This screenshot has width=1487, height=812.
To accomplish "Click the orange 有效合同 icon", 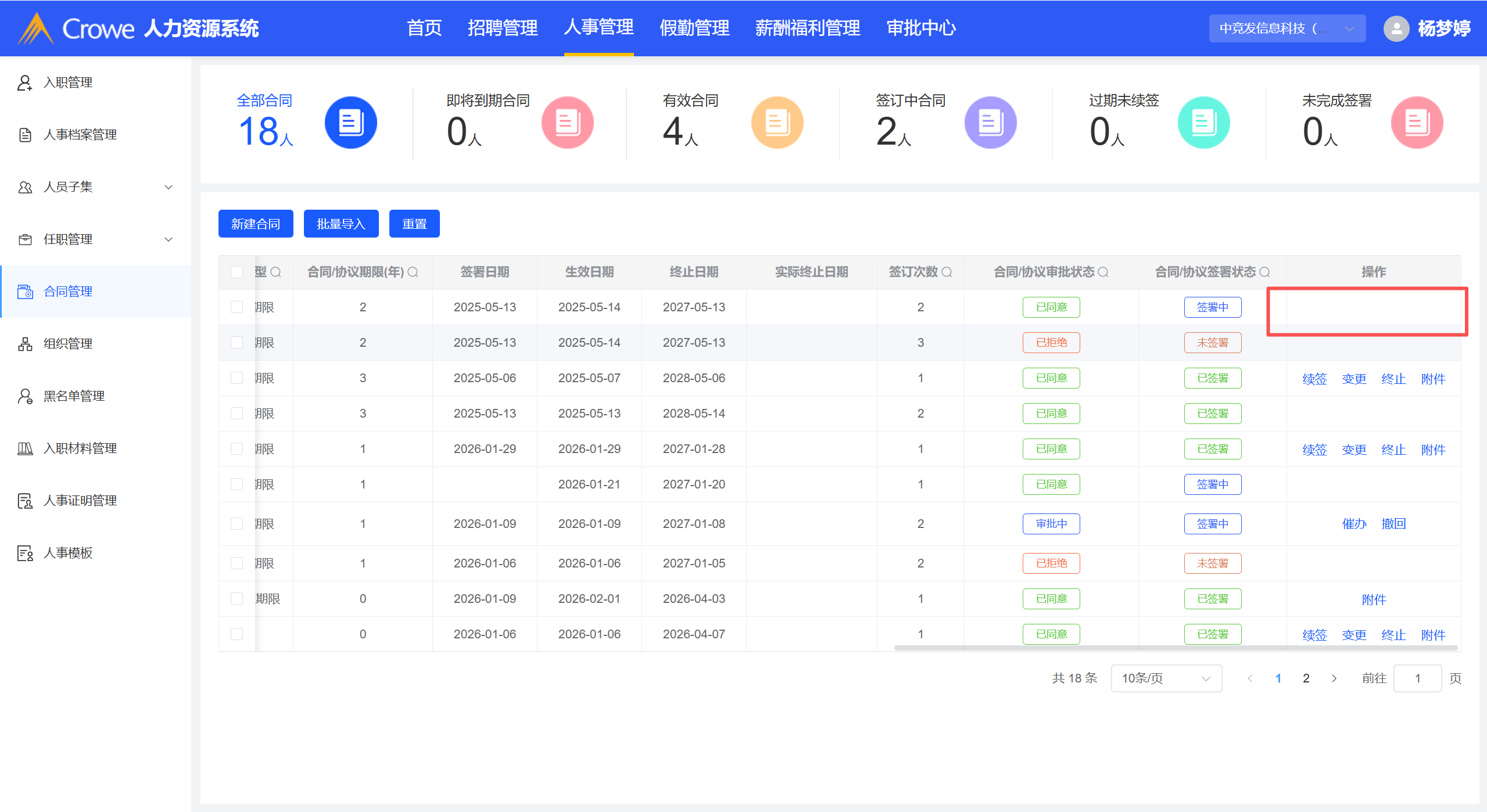I will 776,123.
